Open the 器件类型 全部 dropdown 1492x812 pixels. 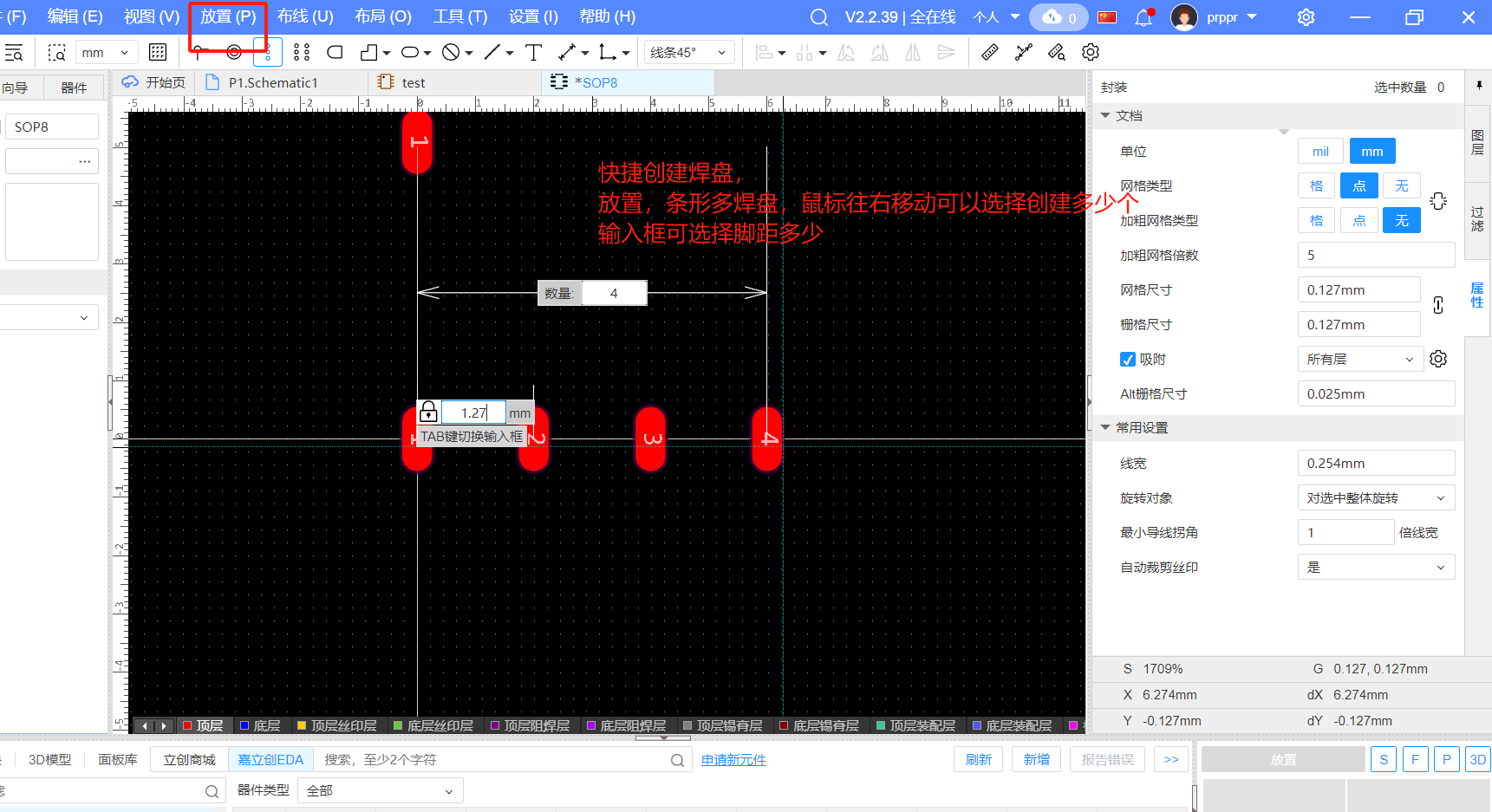[x=380, y=790]
